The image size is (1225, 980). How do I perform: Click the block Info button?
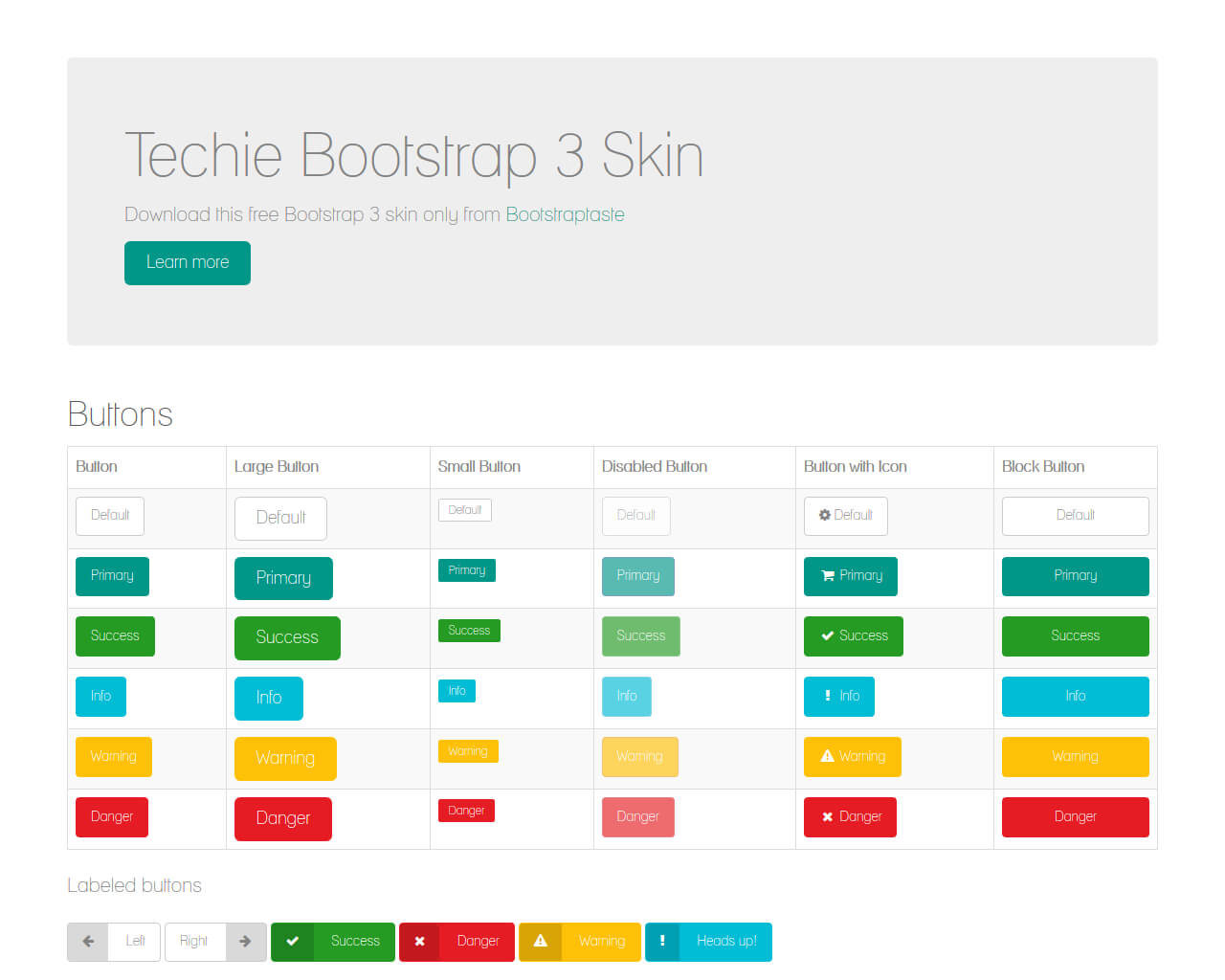[x=1076, y=697]
